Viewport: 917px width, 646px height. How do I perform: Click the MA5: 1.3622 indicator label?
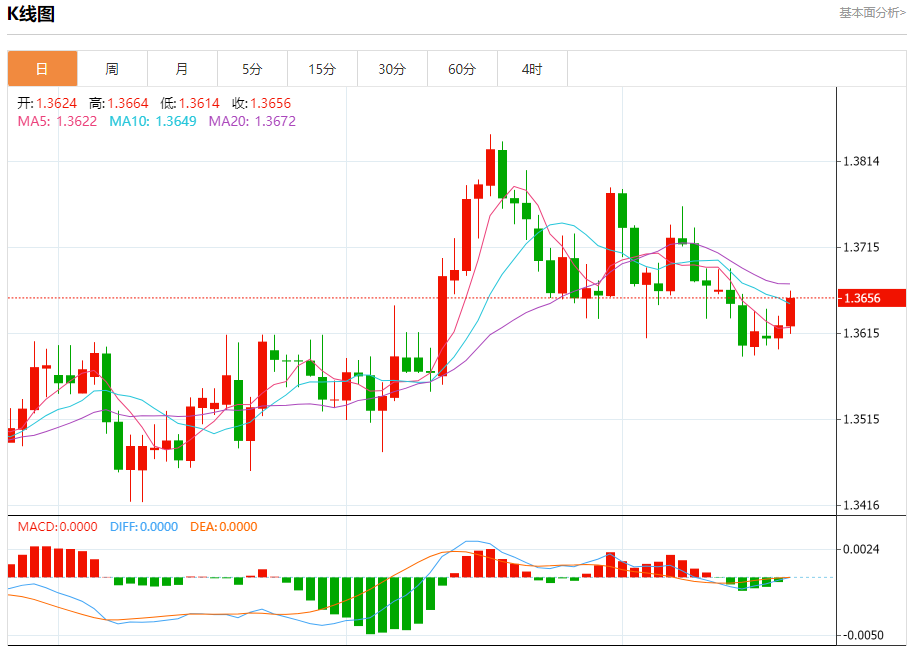(x=57, y=121)
